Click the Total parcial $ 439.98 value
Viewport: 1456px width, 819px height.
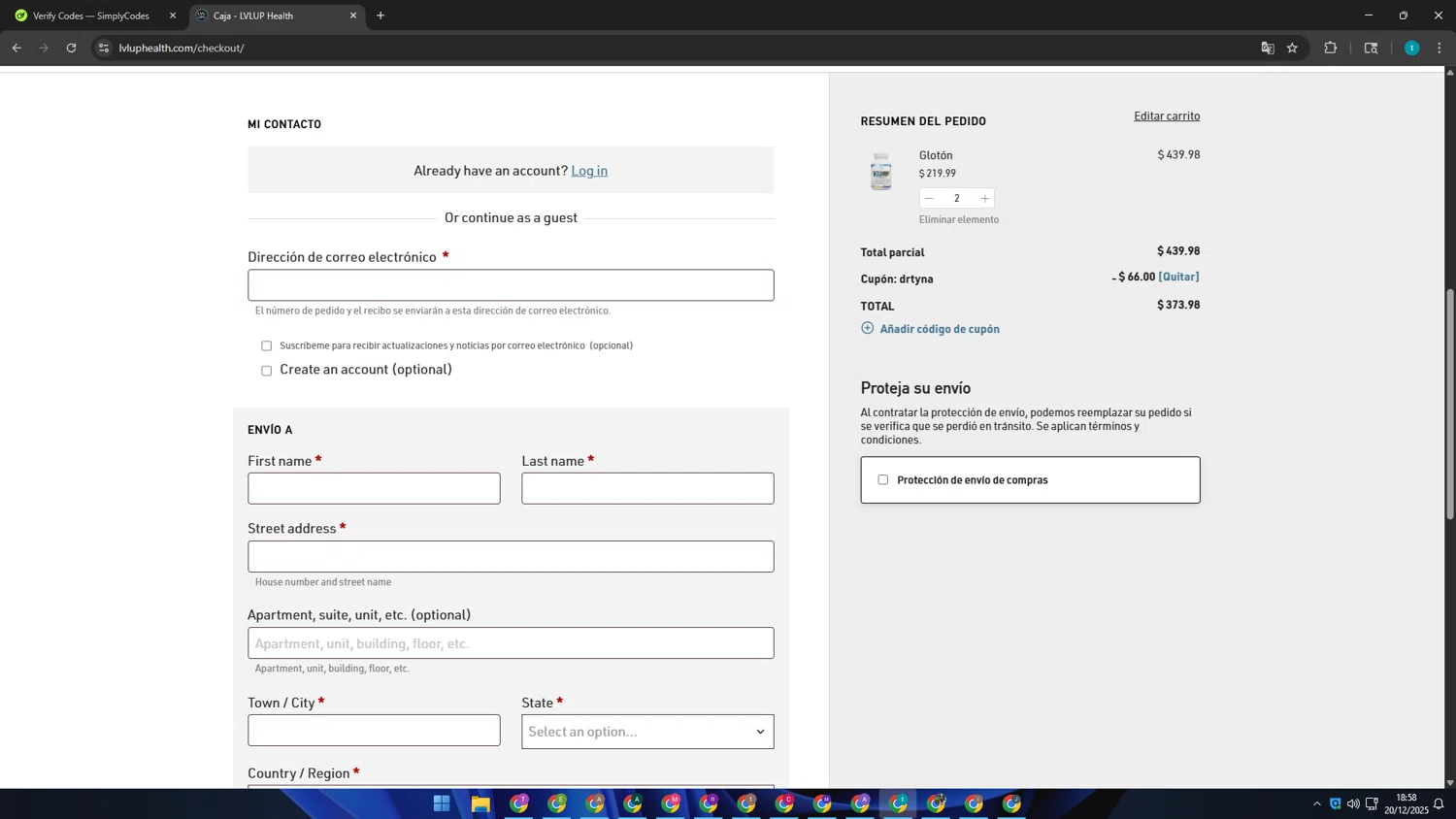(x=1178, y=251)
